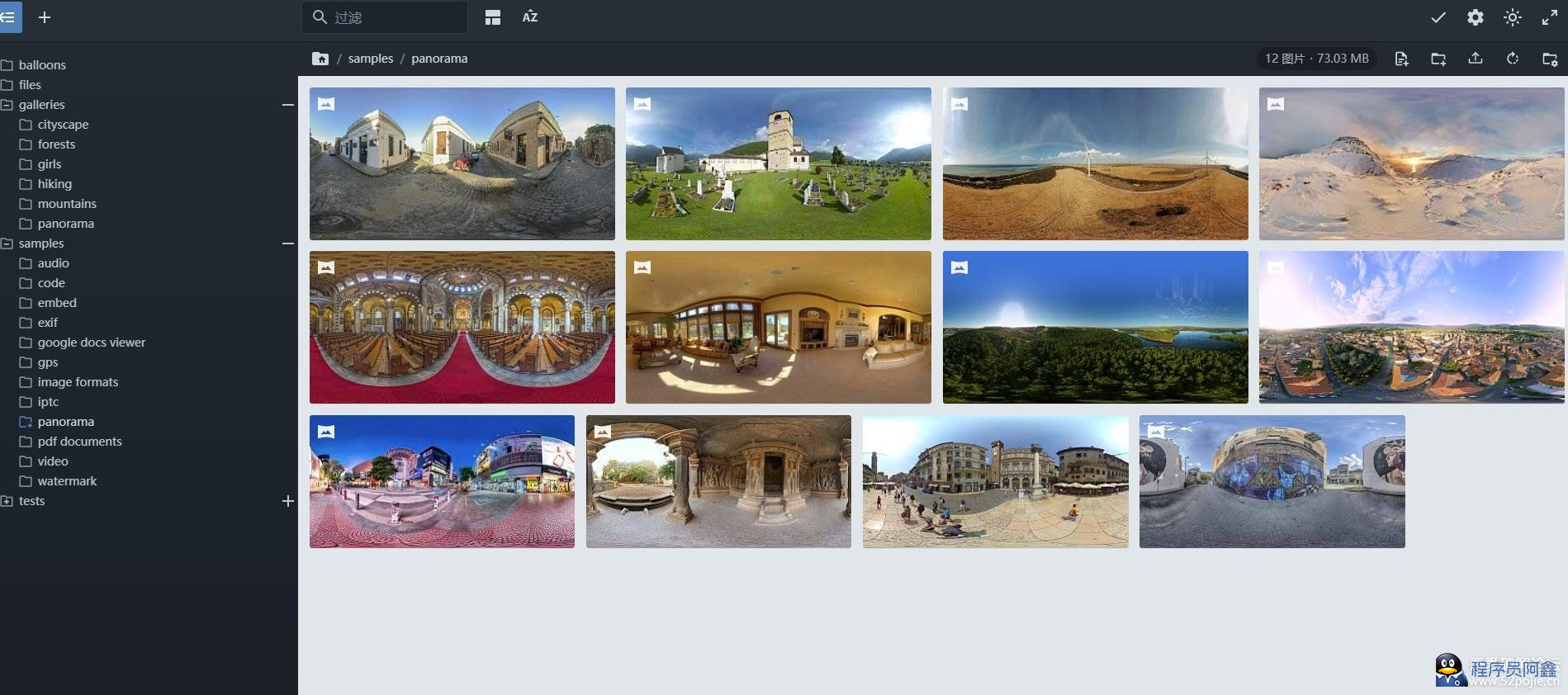Open the AZ sort menu
This screenshot has height=695, width=1568.
click(530, 17)
